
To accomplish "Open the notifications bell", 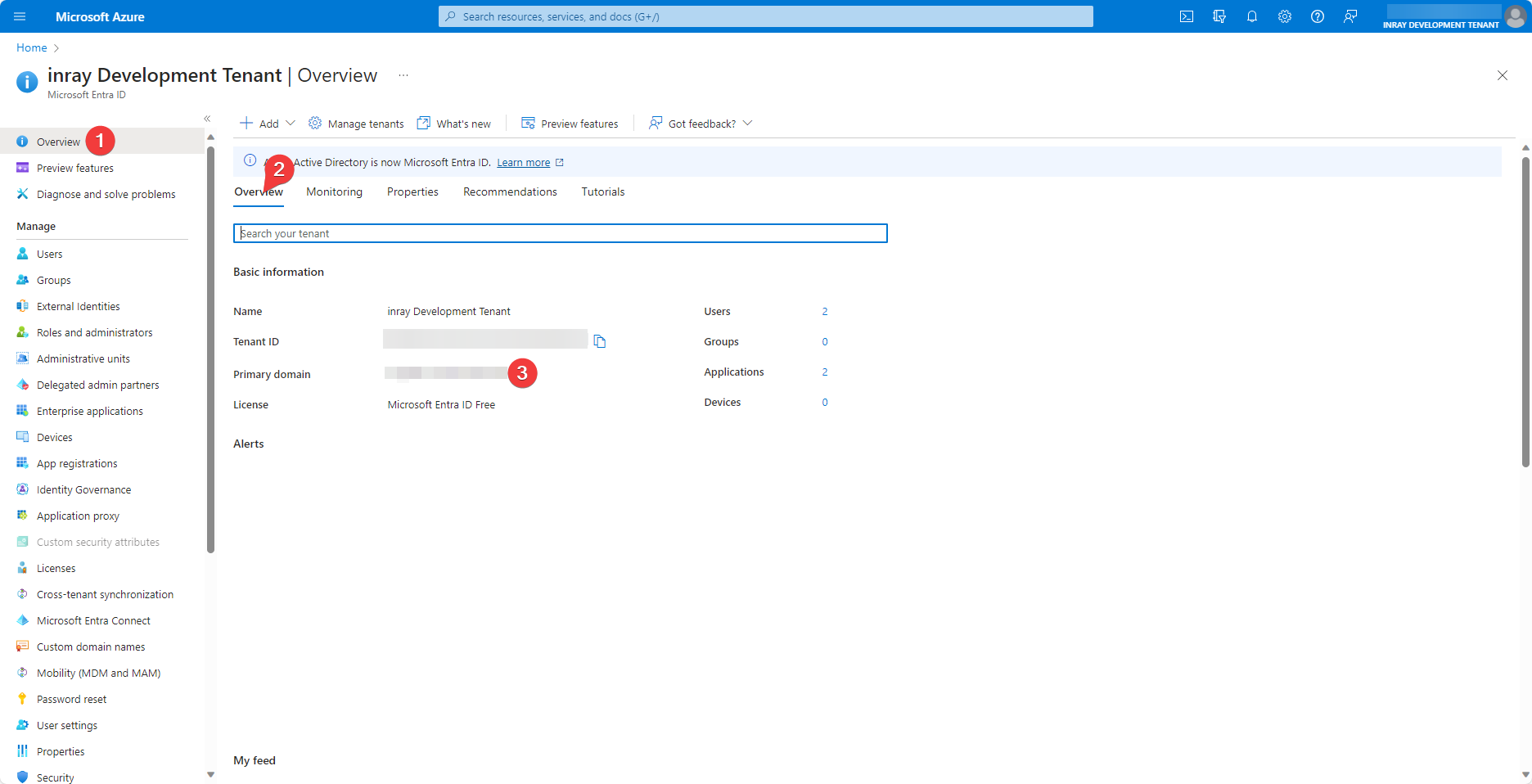I will [x=1252, y=16].
